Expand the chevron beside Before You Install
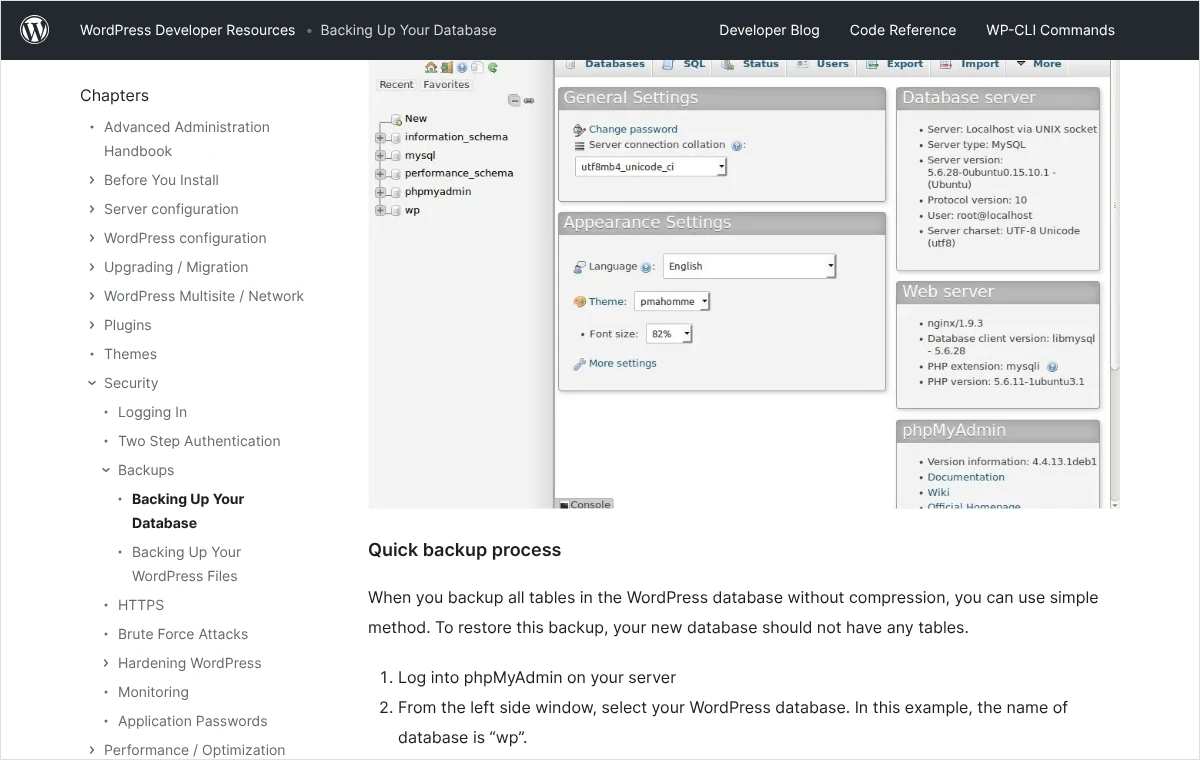The height and width of the screenshot is (760, 1200). [92, 180]
